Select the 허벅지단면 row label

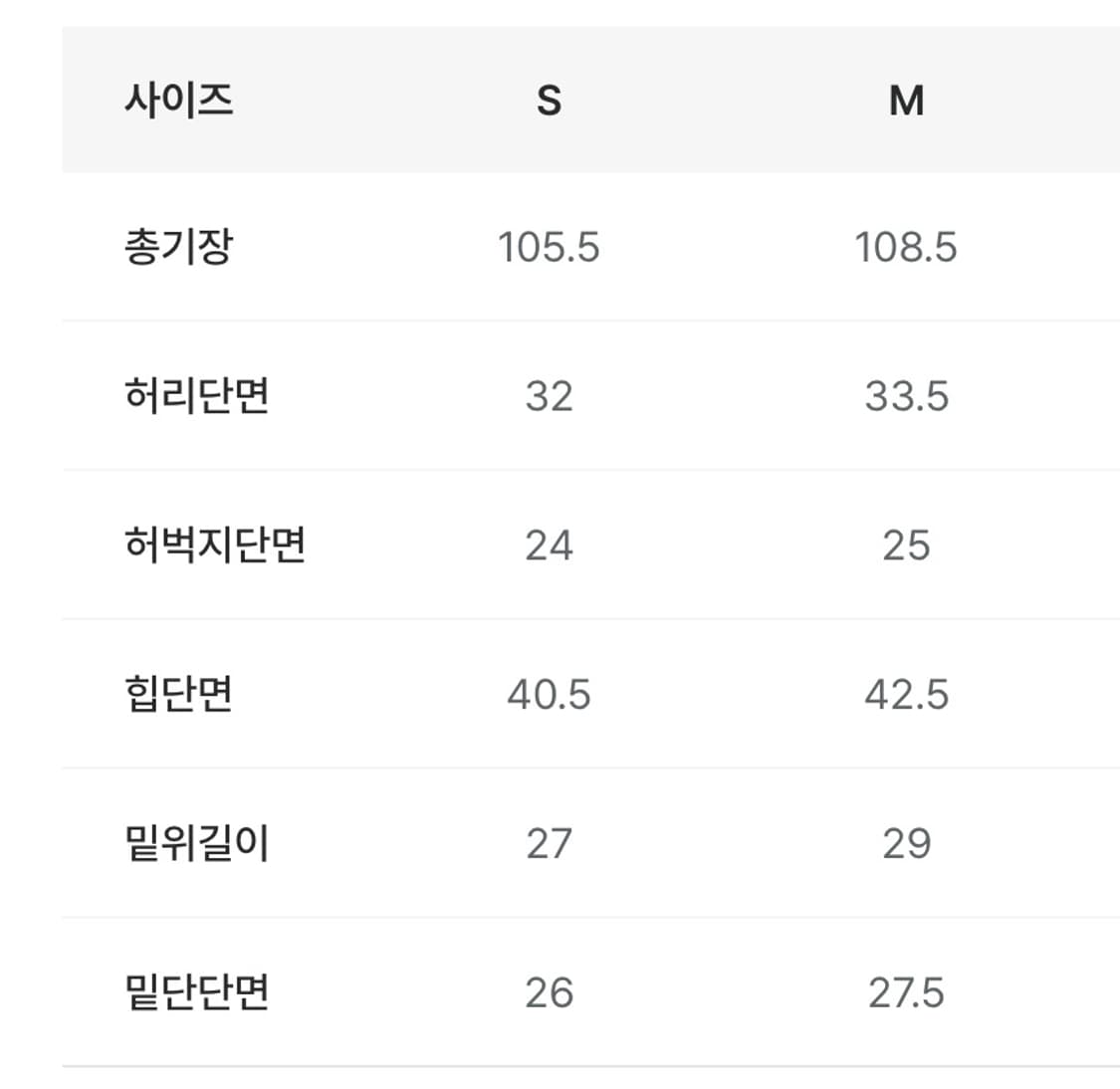click(215, 544)
